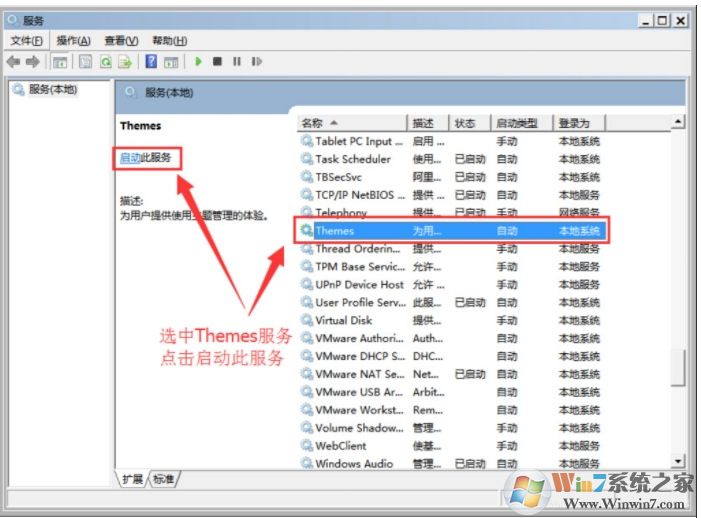Select the WebClient service

click(450, 446)
